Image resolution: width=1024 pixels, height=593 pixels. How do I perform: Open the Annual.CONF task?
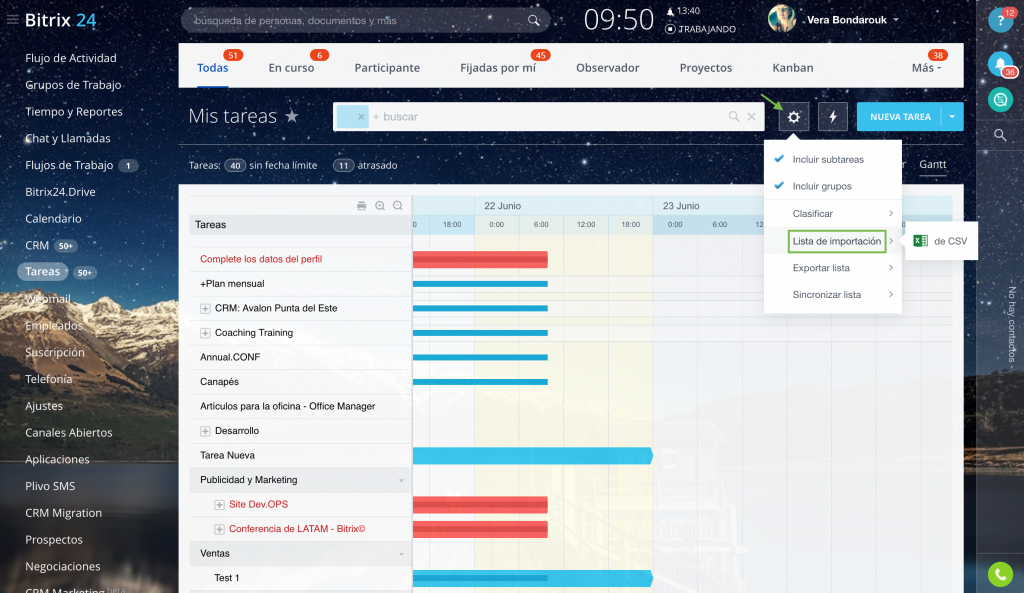[230, 357]
